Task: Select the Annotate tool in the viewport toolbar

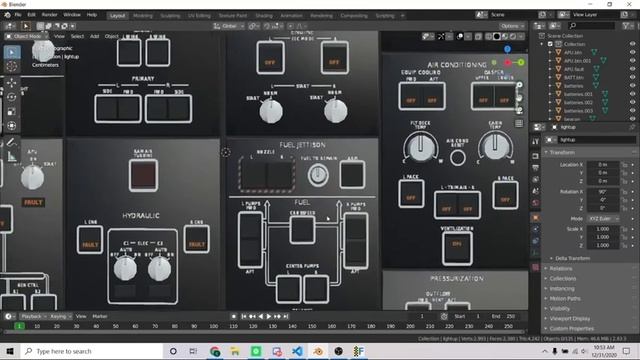Action: point(11,142)
